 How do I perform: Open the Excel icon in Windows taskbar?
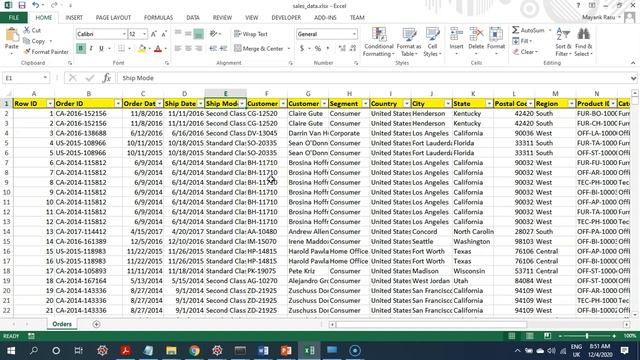point(309,351)
